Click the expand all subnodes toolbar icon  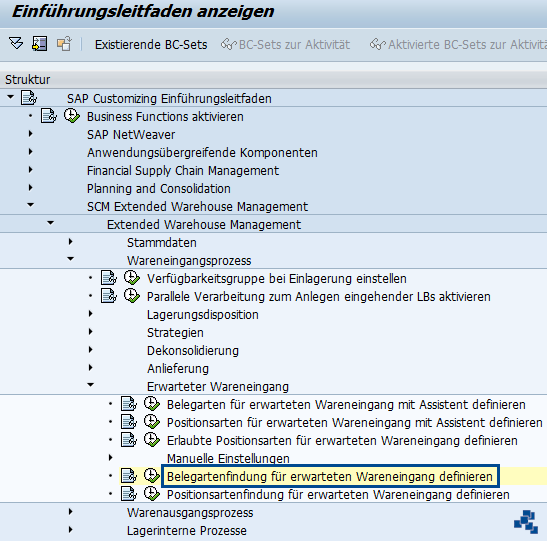point(16,44)
